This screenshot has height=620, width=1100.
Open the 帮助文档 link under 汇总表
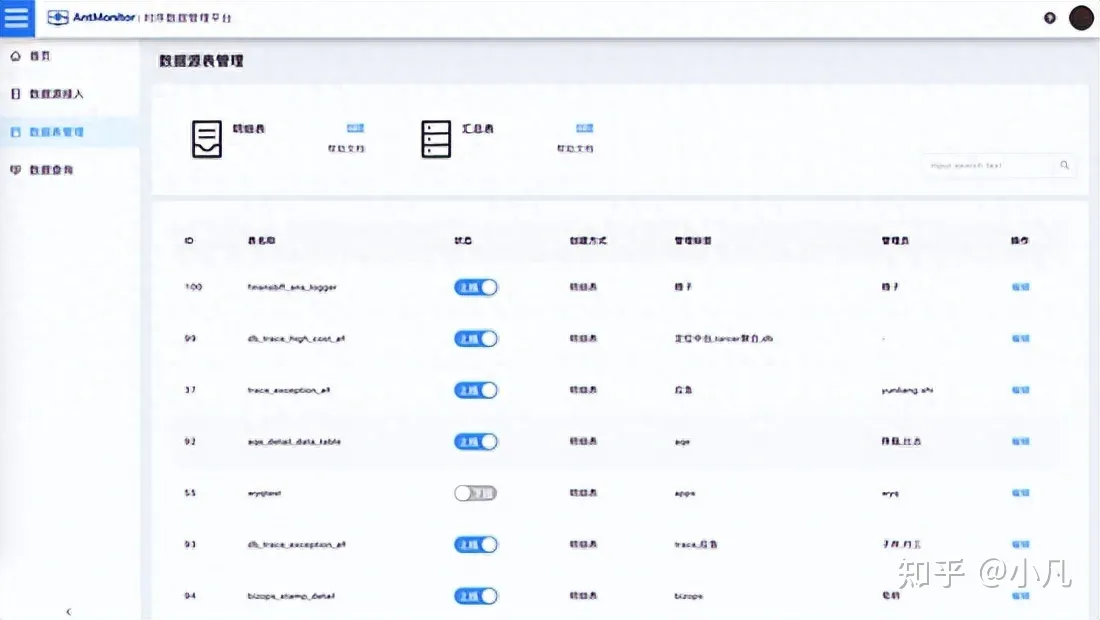point(575,149)
